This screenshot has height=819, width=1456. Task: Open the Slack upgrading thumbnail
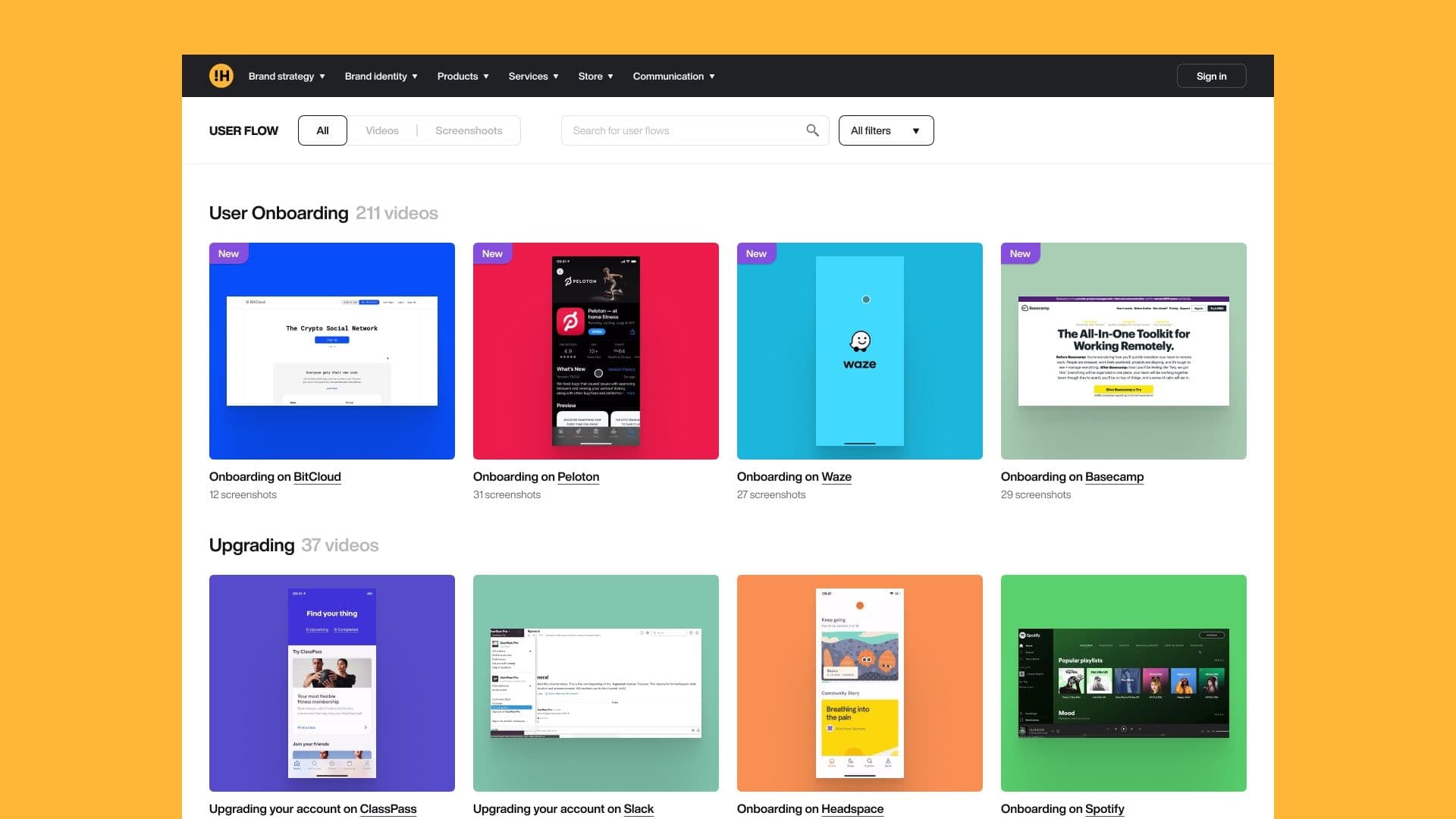coord(596,682)
